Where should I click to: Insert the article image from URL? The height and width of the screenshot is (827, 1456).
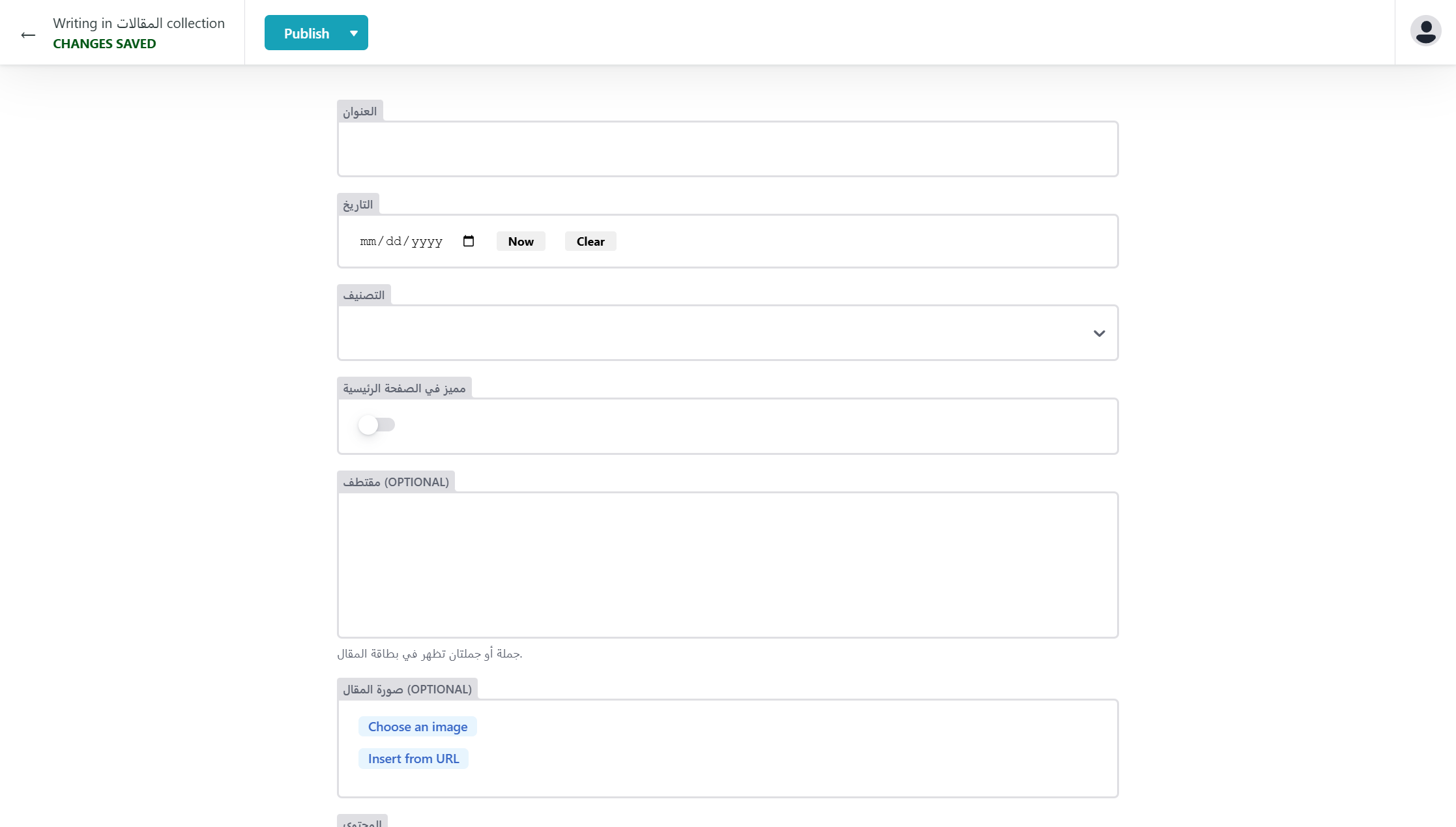tap(413, 759)
